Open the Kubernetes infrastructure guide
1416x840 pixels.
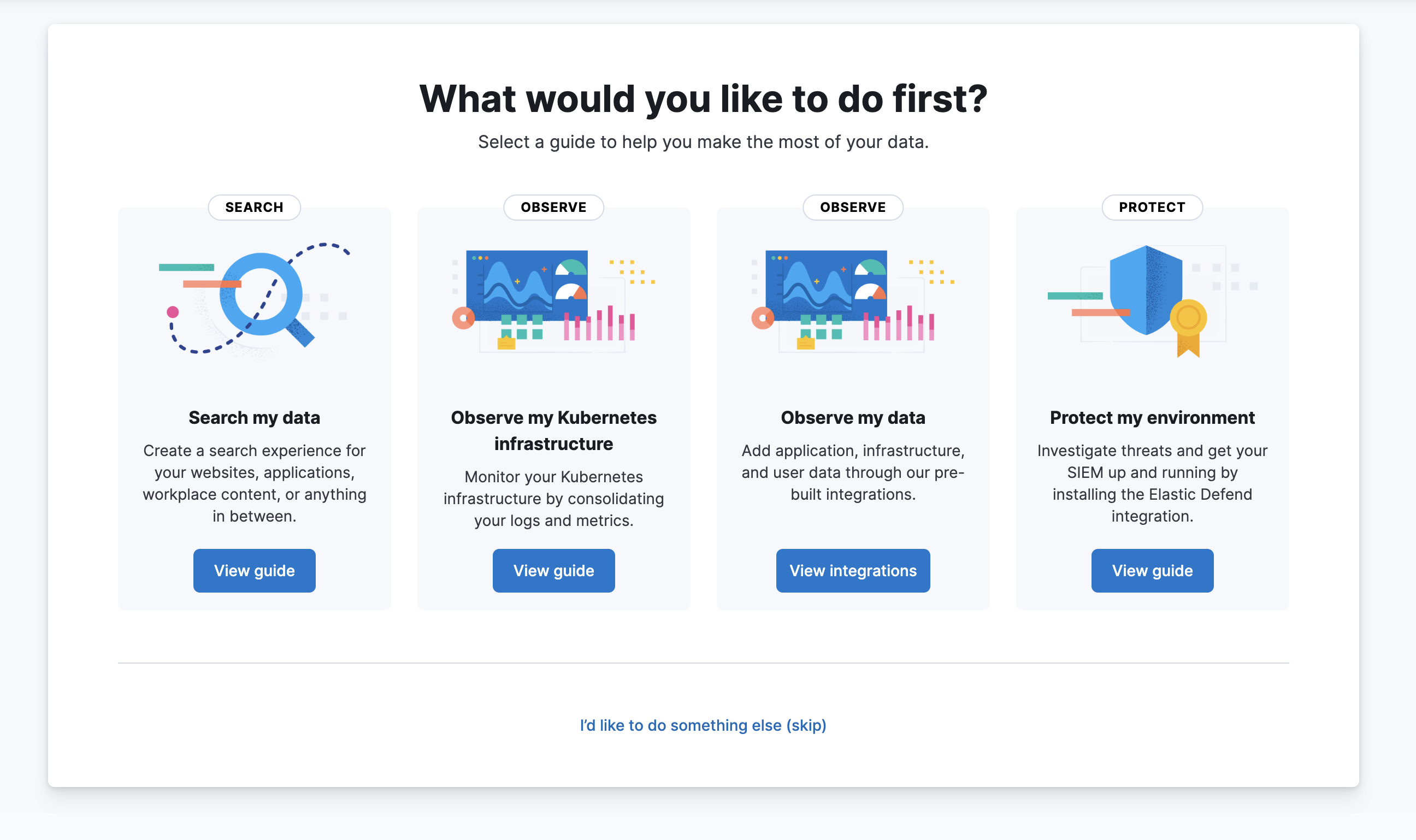point(553,571)
